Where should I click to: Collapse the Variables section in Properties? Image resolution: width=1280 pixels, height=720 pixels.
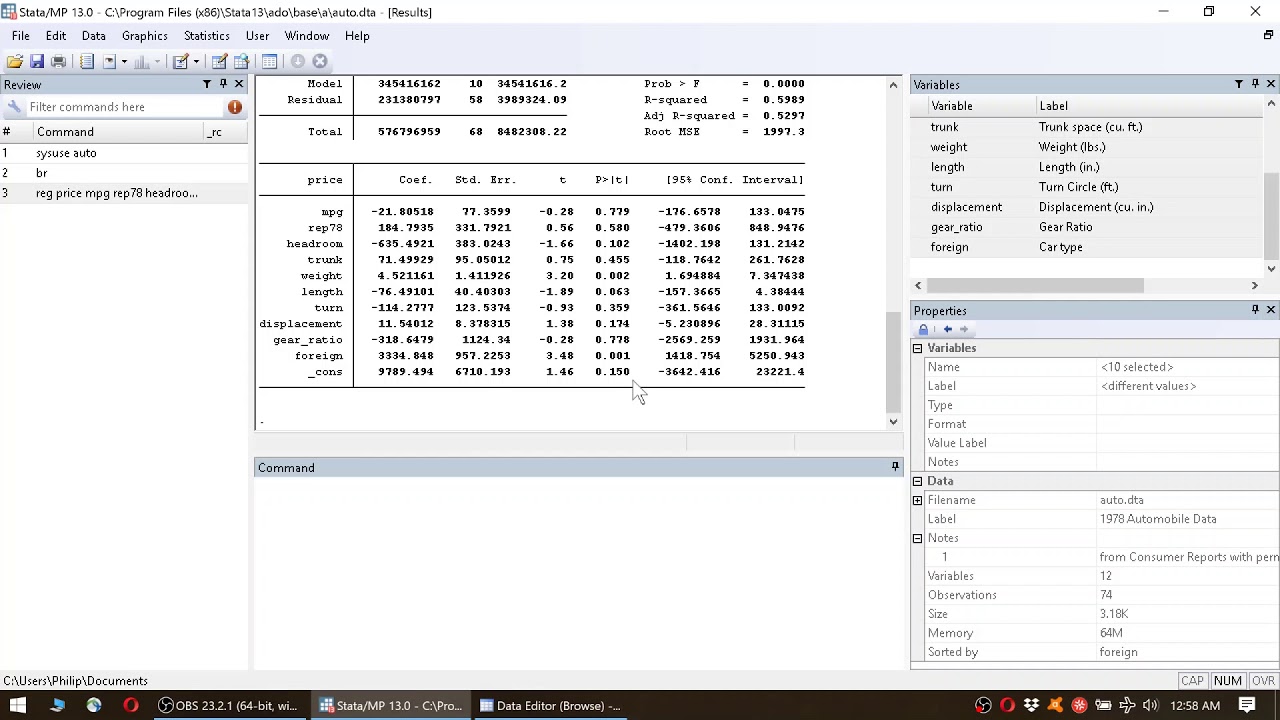(917, 348)
